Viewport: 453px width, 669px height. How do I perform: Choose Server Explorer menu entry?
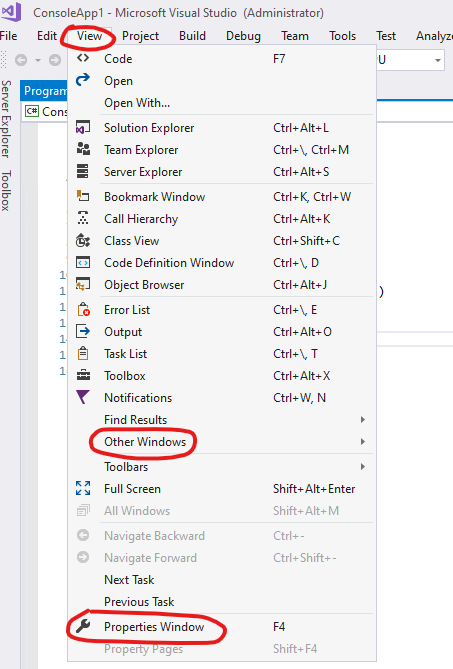tap(222, 172)
